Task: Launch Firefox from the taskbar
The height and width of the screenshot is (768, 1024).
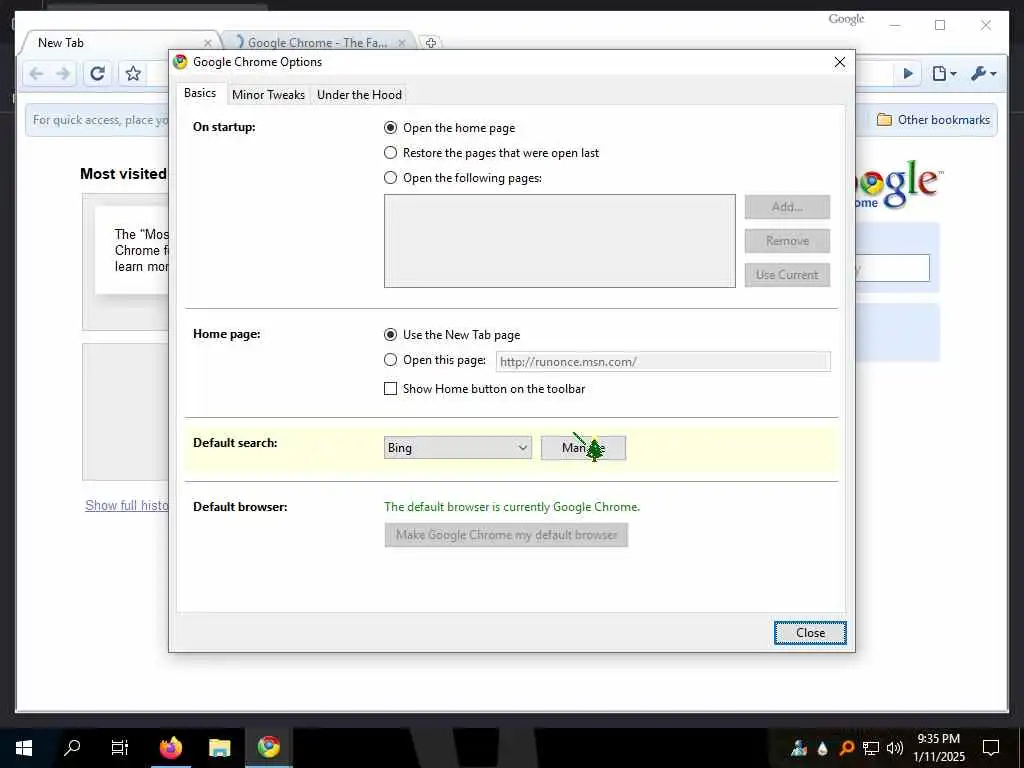Action: coord(171,748)
